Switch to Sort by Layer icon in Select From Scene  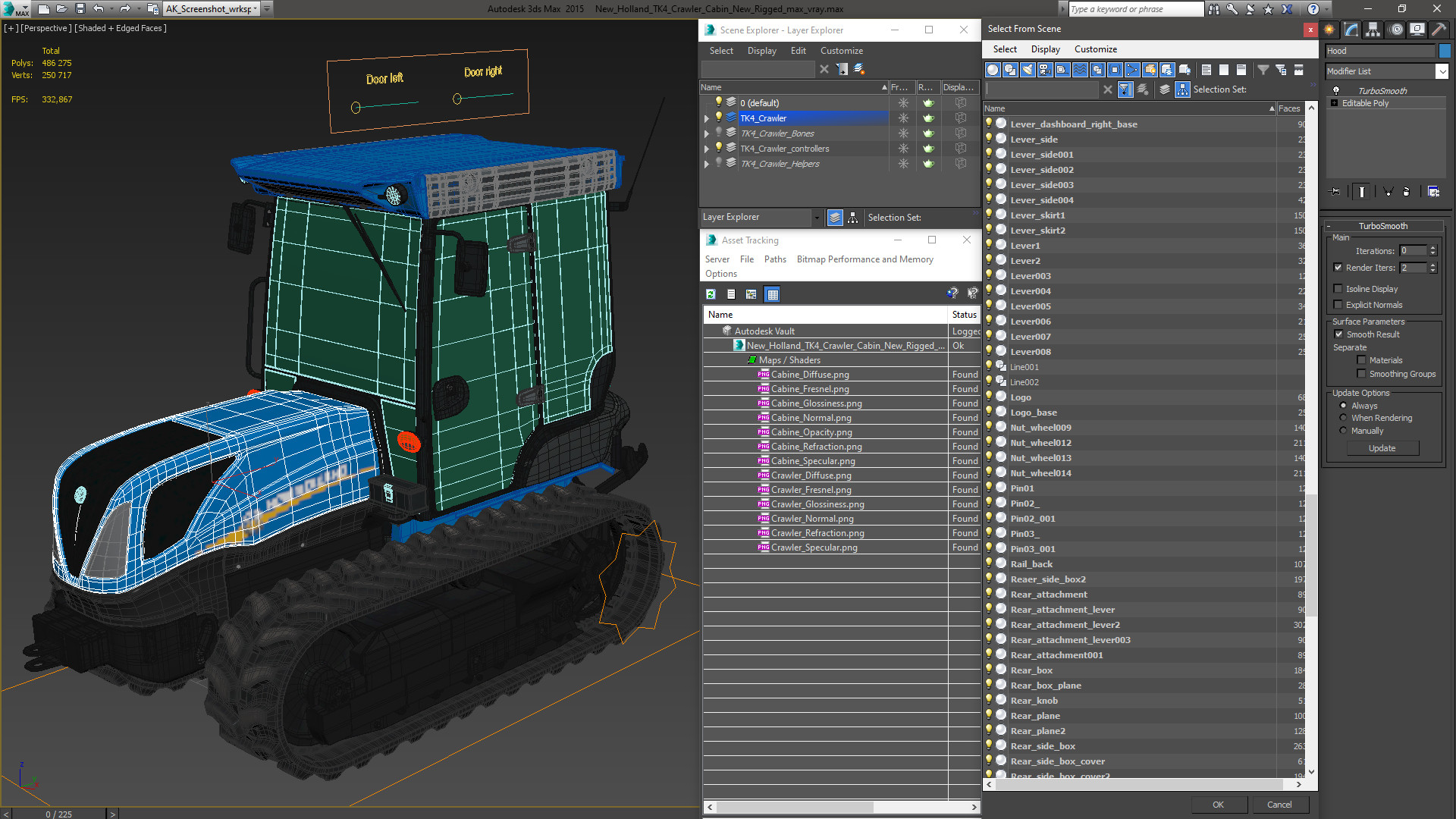pos(1165,89)
